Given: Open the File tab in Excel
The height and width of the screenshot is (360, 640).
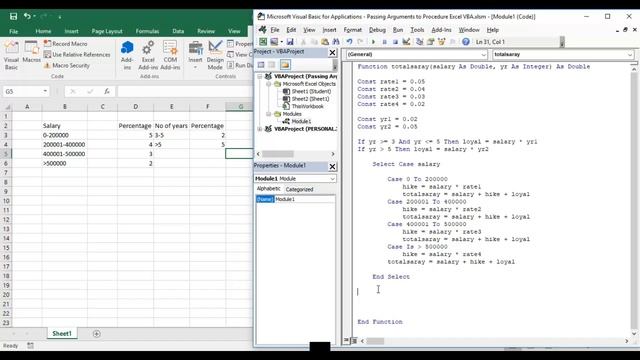Looking at the screenshot, I should 13,31.
